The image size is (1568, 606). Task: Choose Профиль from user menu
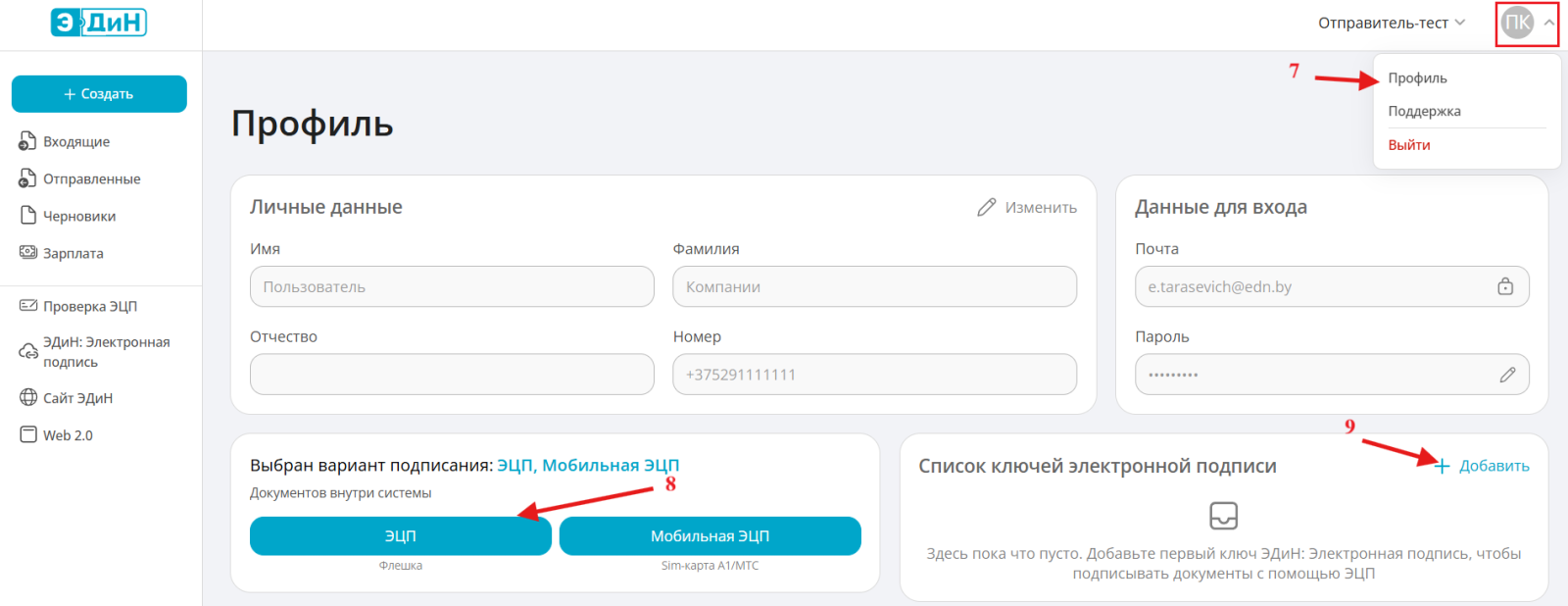[x=1417, y=78]
